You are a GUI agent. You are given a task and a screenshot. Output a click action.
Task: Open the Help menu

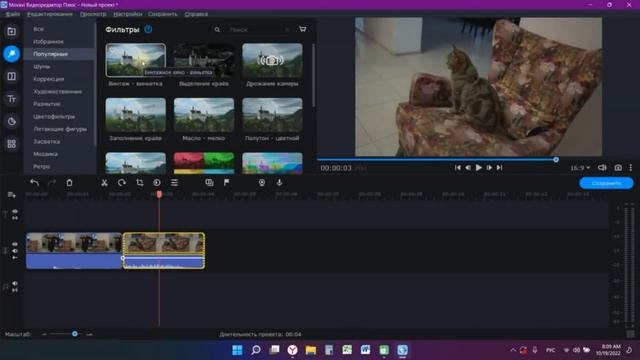point(196,14)
